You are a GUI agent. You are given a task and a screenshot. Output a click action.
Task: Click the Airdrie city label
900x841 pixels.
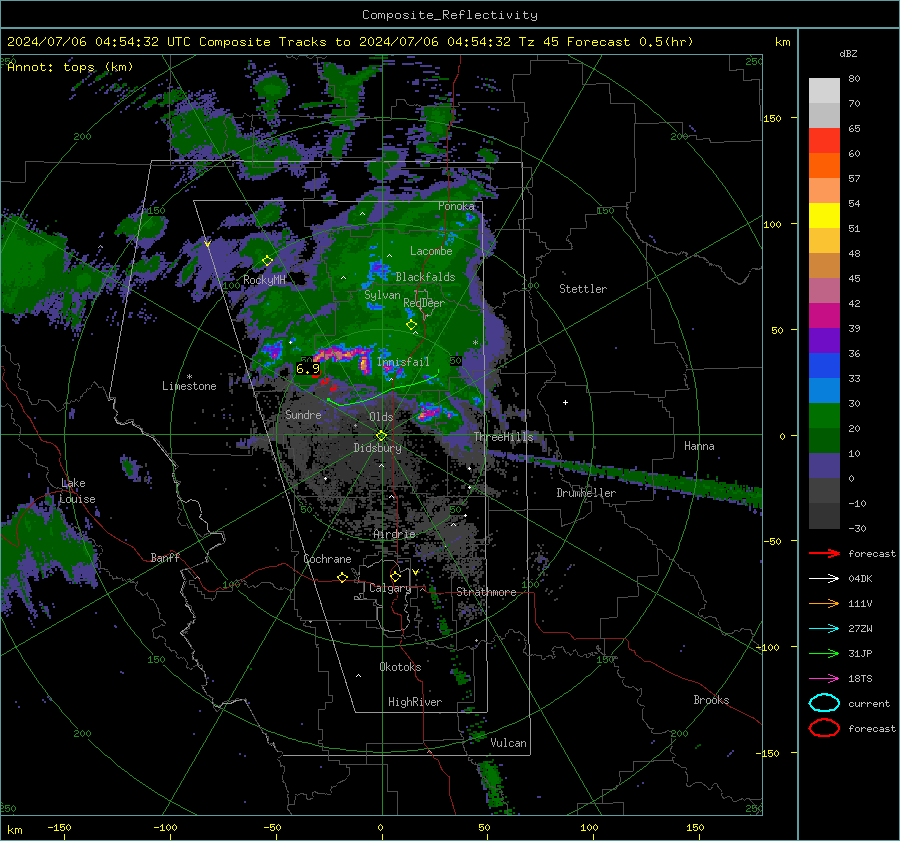pyautogui.click(x=394, y=534)
